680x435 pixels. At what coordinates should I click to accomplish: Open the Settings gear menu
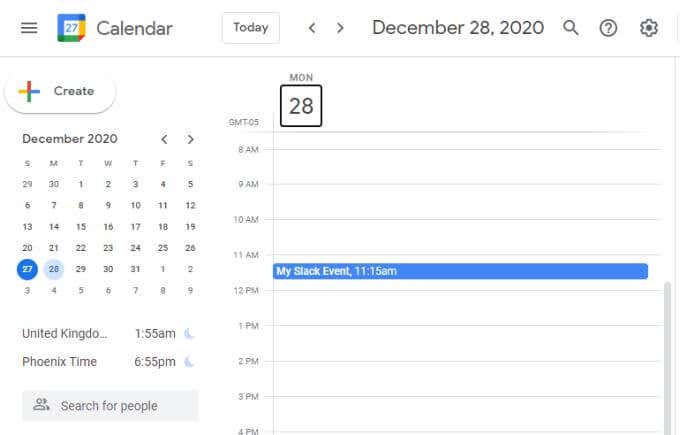(649, 28)
